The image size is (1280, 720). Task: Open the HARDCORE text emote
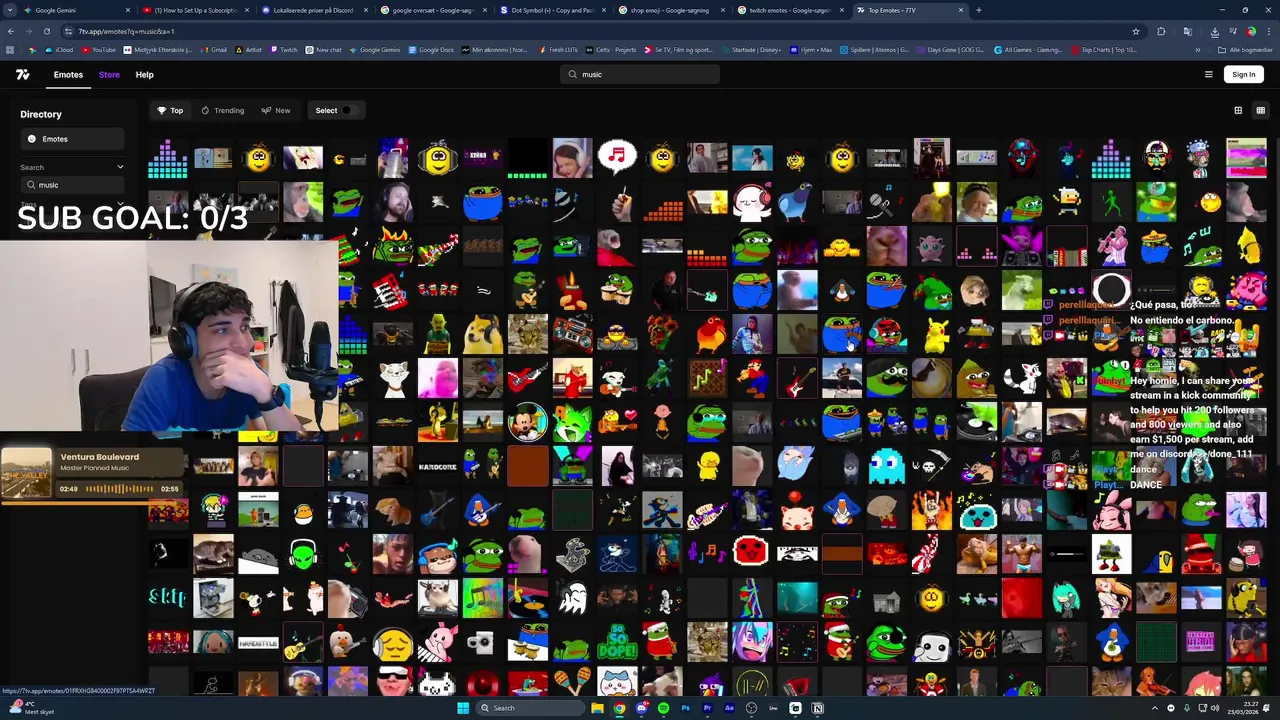437,466
